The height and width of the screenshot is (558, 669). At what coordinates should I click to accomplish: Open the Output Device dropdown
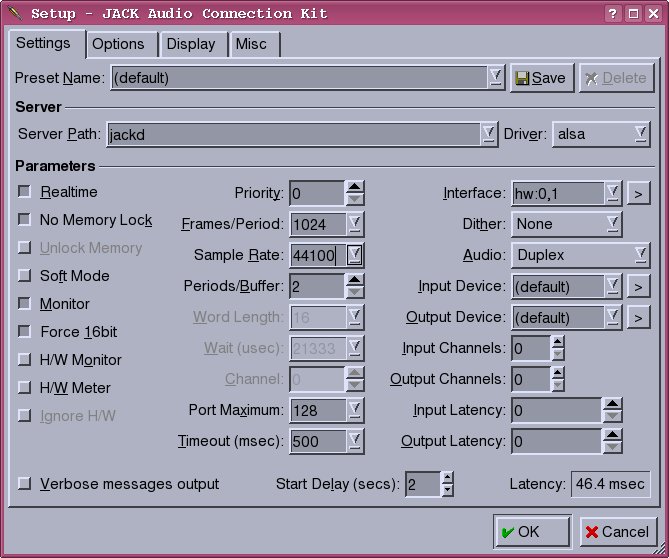pyautogui.click(x=612, y=317)
